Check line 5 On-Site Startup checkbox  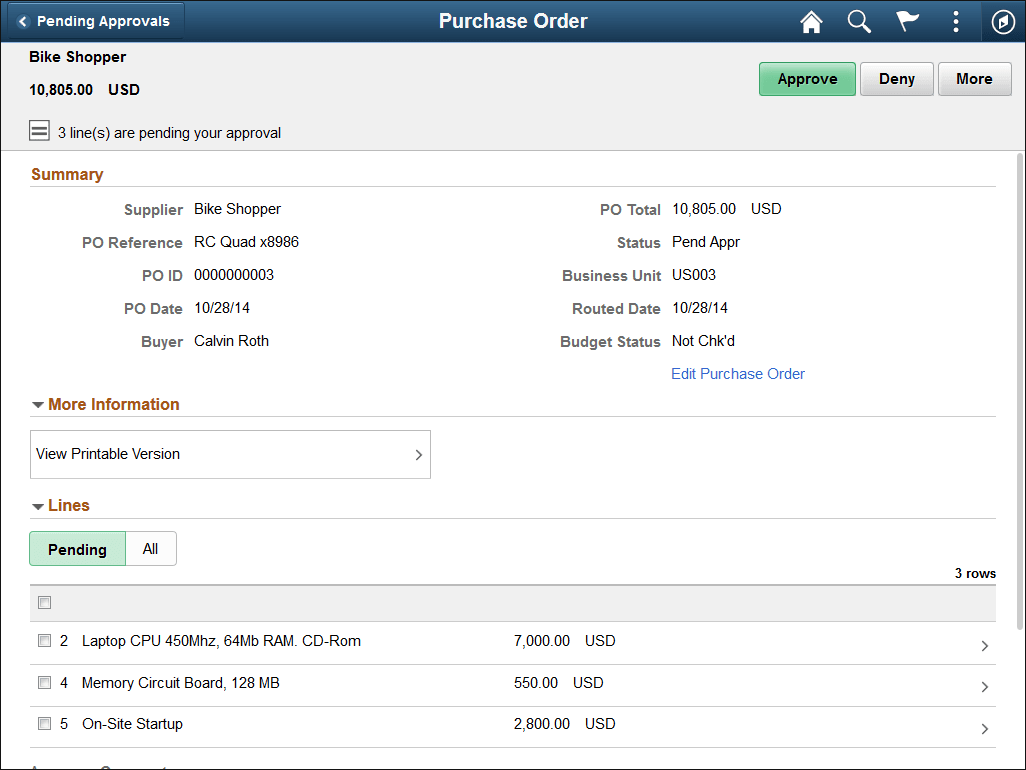(x=44, y=723)
